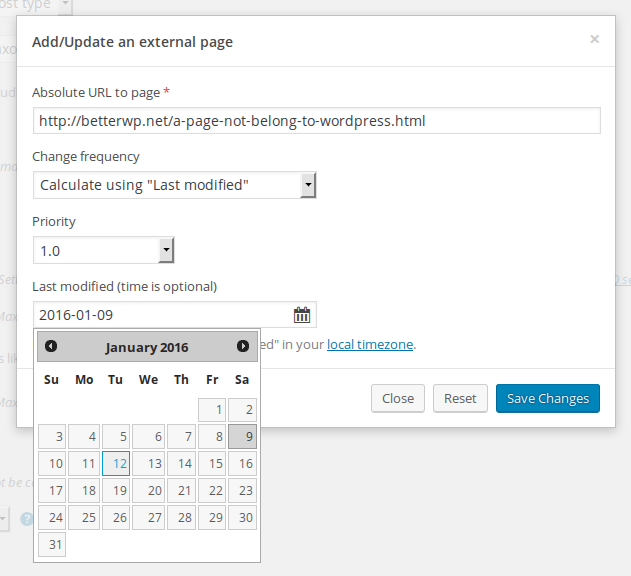This screenshot has height=576, width=631.
Task: Click the blue help question icon
Action: [x=27, y=519]
